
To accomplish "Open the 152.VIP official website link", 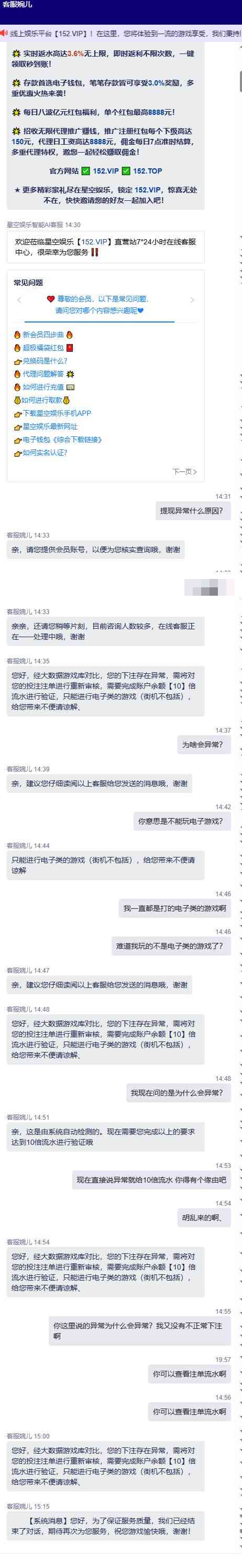I will click(106, 171).
